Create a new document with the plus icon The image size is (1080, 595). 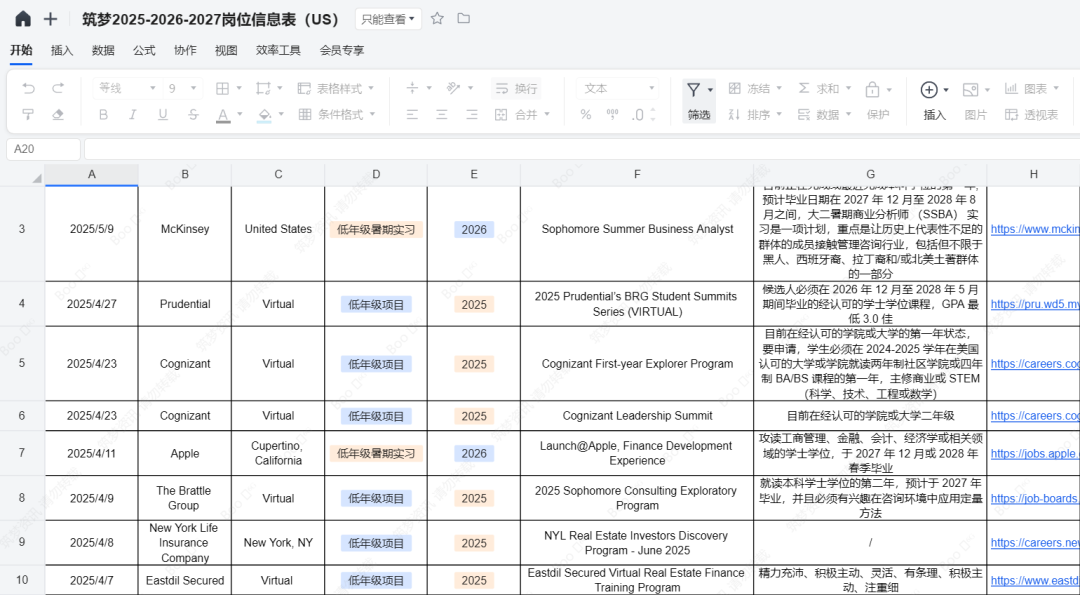[50, 19]
